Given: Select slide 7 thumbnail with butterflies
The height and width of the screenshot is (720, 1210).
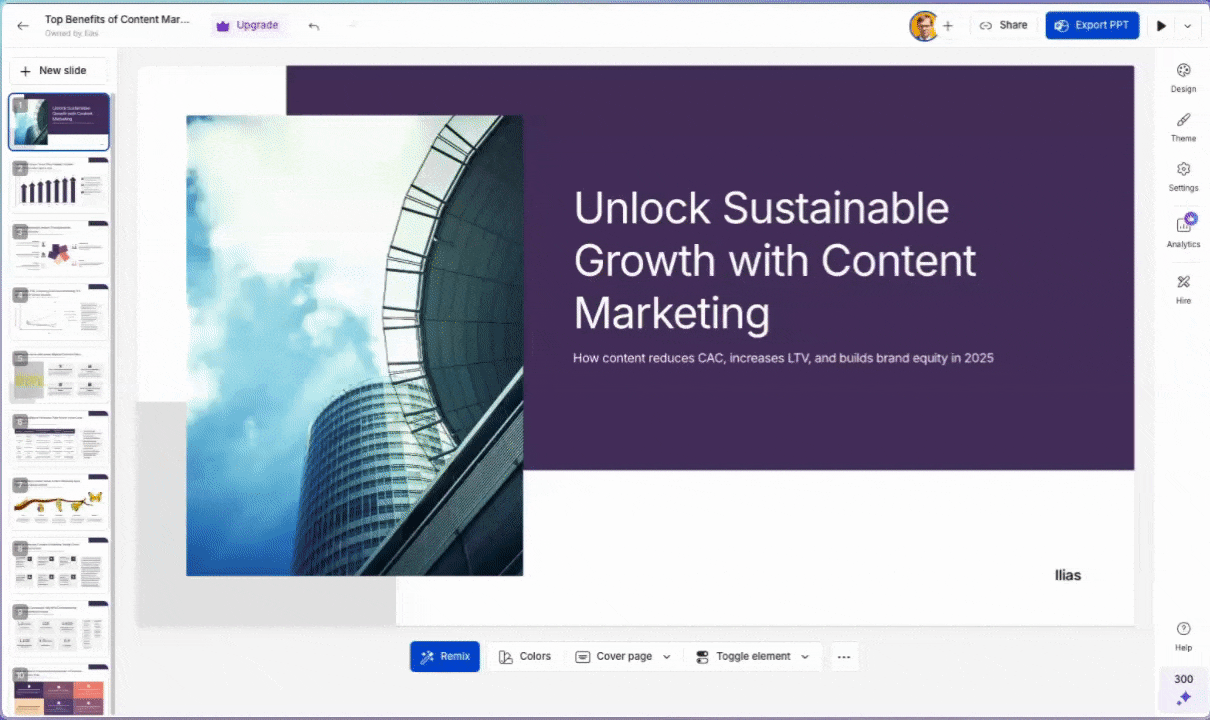Looking at the screenshot, I should pyautogui.click(x=60, y=501).
